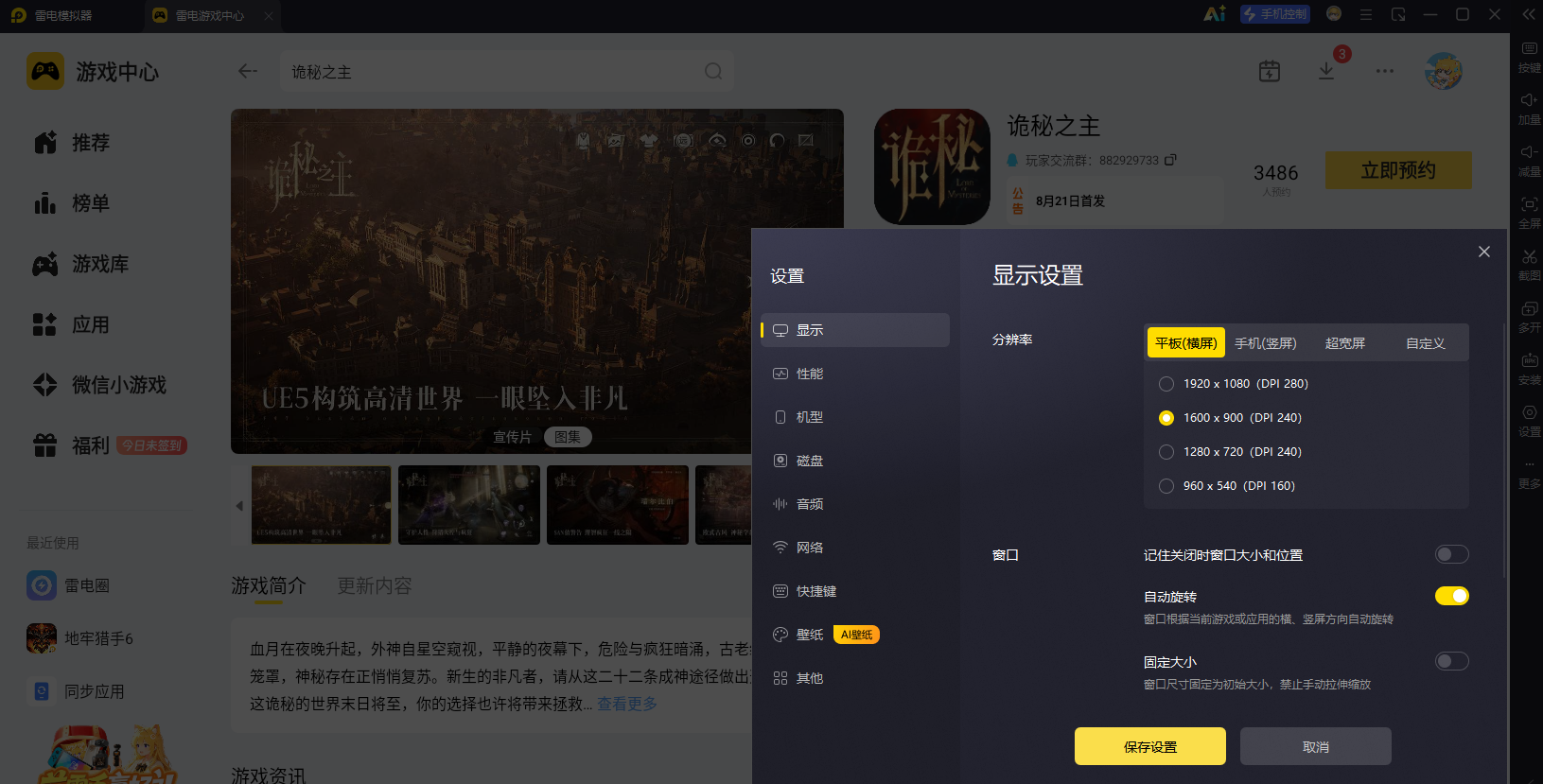Take a 截图 screenshot from right toolbar
1543x784 pixels.
click(x=1529, y=265)
